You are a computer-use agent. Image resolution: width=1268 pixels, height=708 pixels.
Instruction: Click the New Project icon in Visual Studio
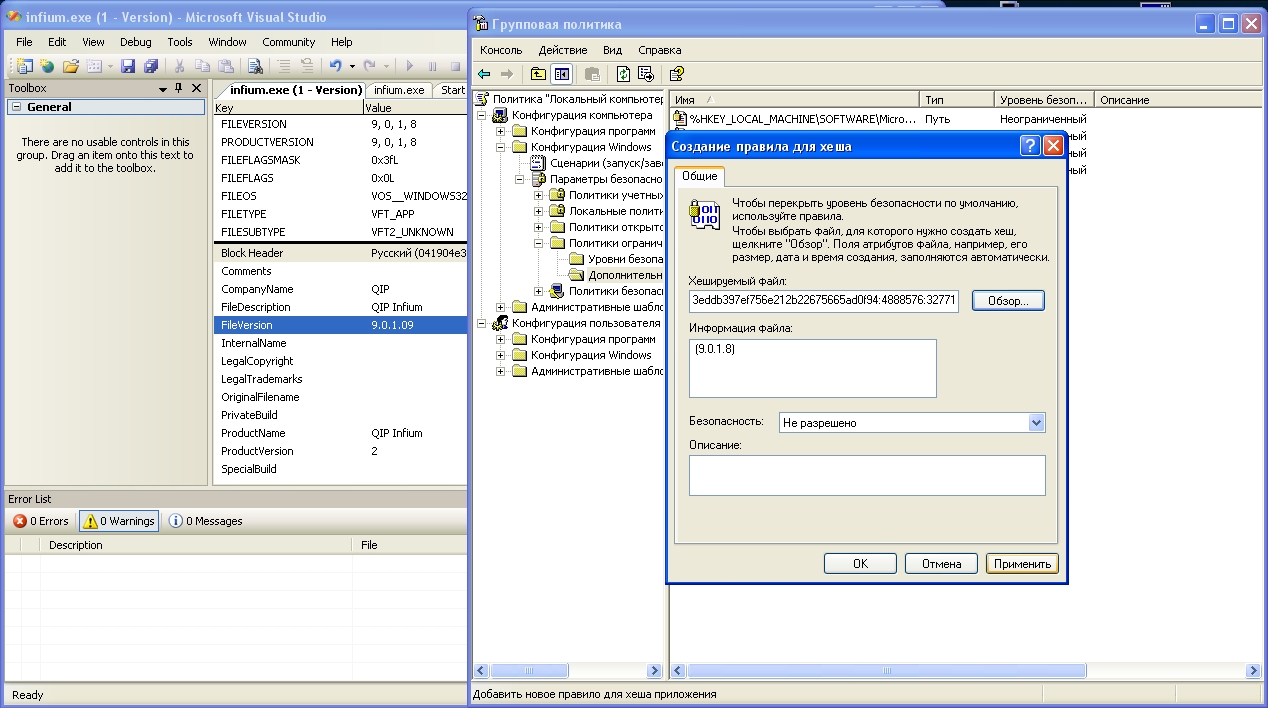25,66
